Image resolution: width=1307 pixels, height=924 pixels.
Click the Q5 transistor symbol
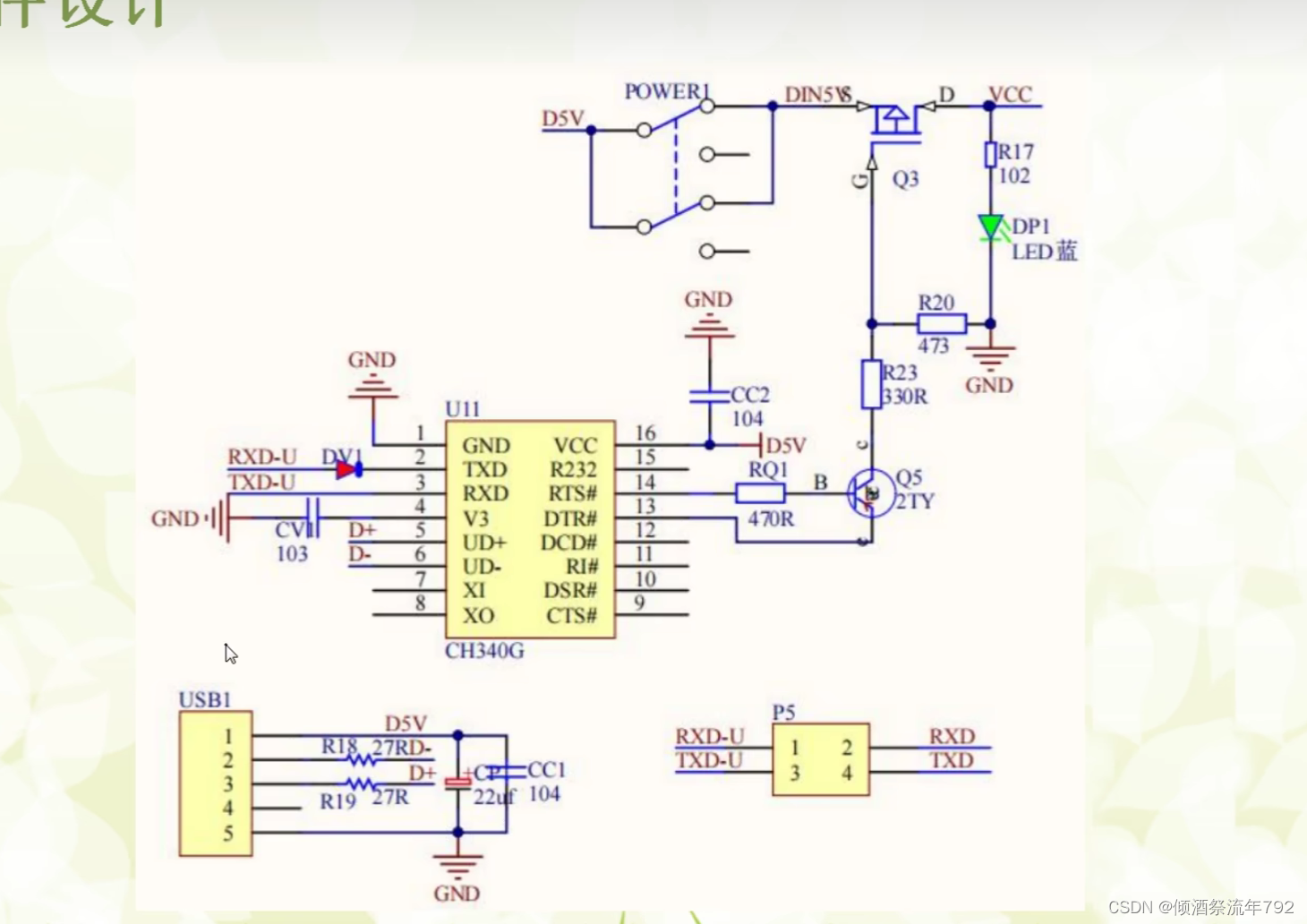(870, 492)
